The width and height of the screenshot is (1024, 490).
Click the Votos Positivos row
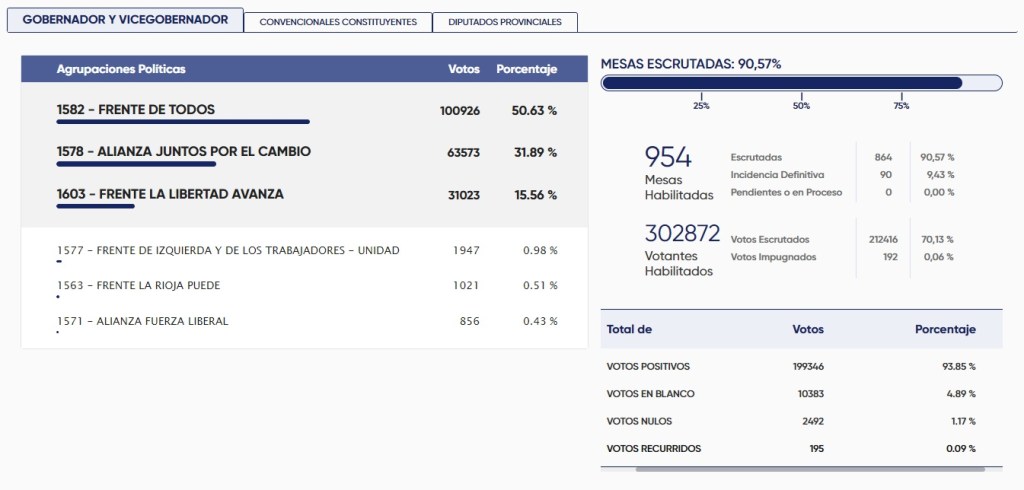pos(801,367)
